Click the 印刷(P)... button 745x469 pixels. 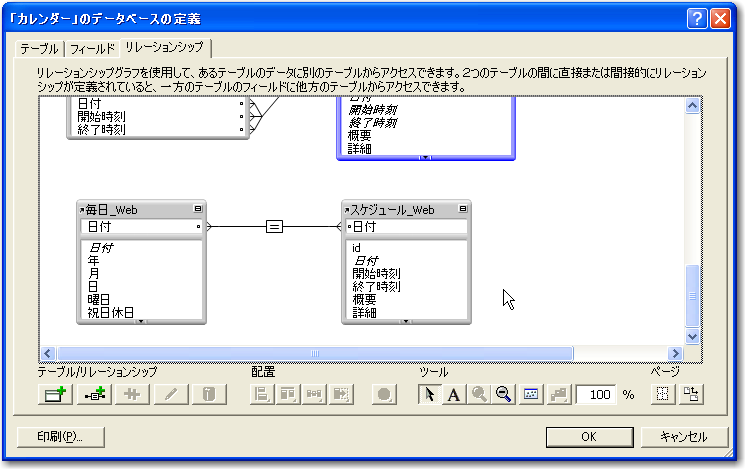(x=62, y=437)
